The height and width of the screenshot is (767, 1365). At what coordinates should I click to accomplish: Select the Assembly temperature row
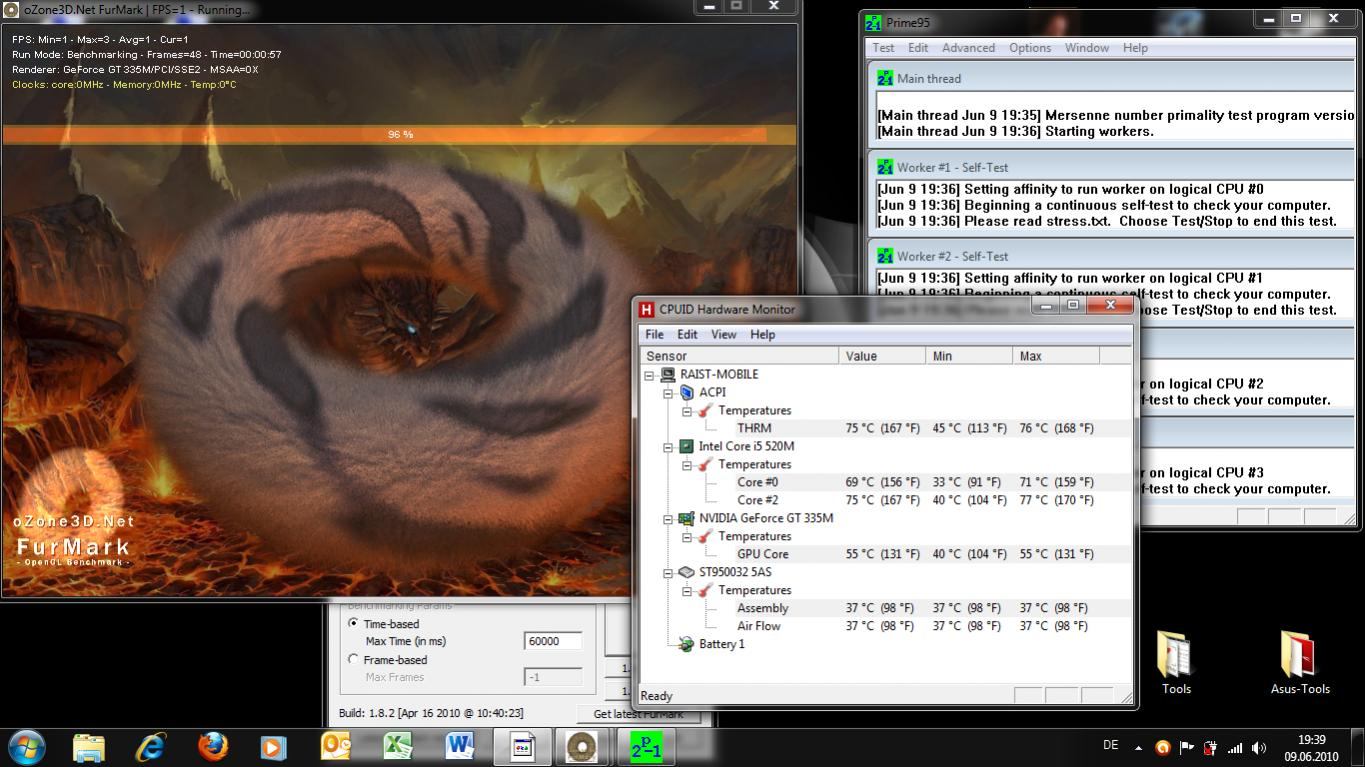[885, 608]
